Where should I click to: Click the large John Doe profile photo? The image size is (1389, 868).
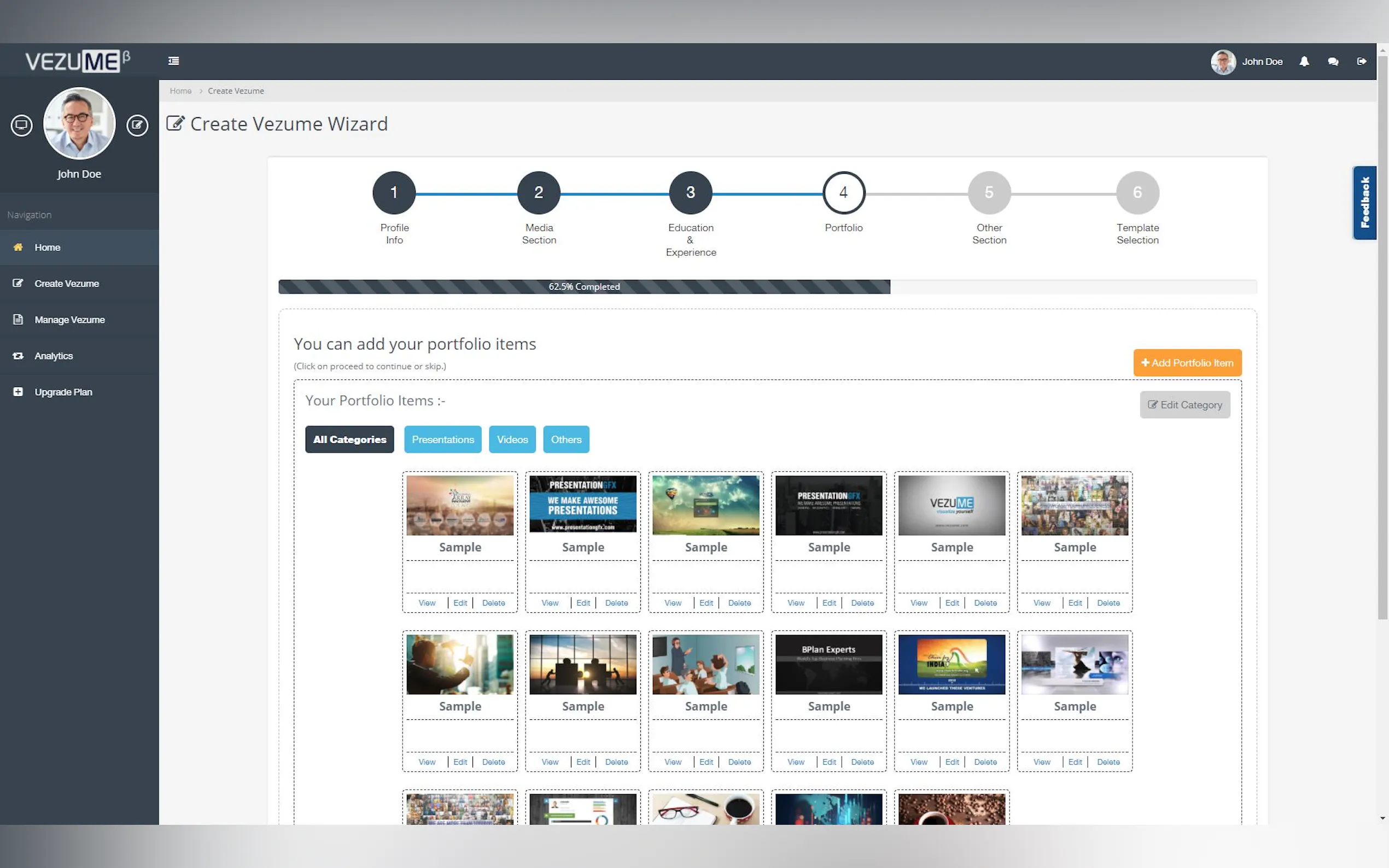(79, 123)
